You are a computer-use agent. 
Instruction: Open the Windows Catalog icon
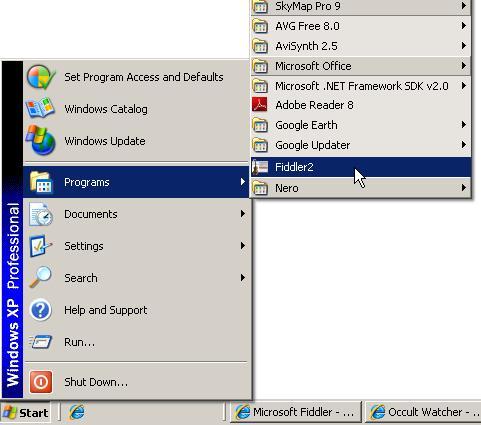40,108
